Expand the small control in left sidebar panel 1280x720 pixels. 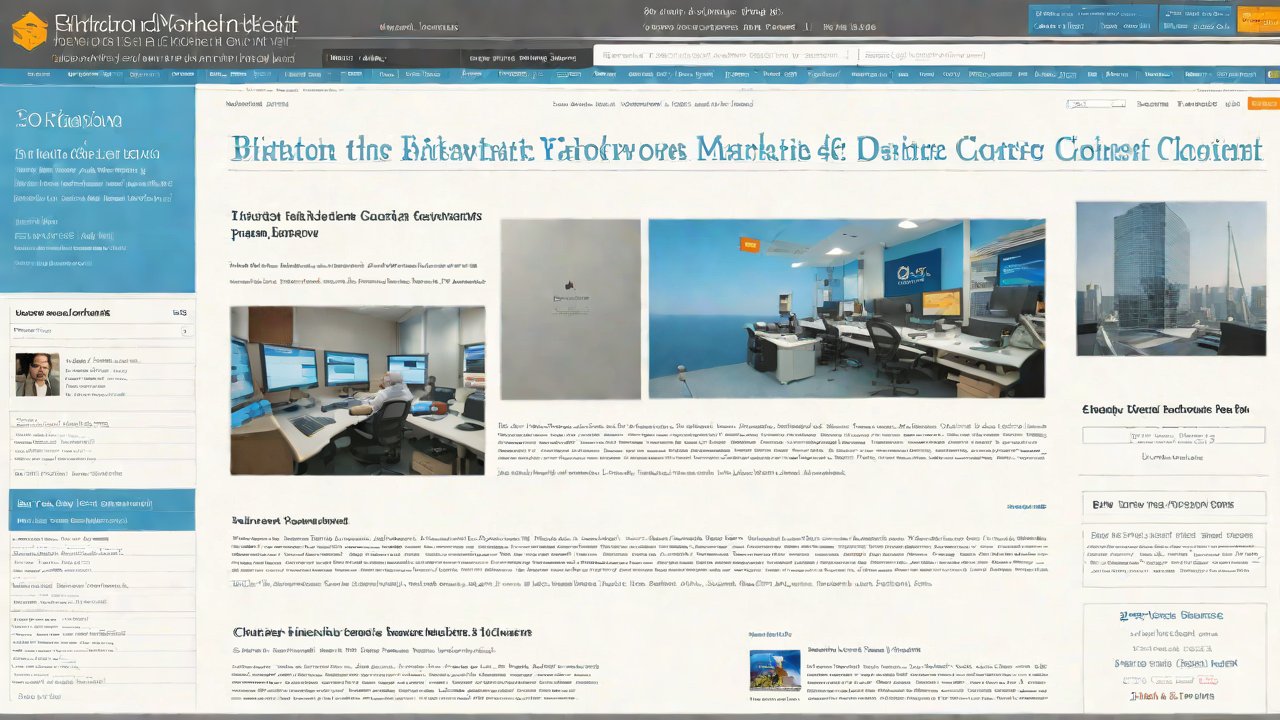click(184, 330)
